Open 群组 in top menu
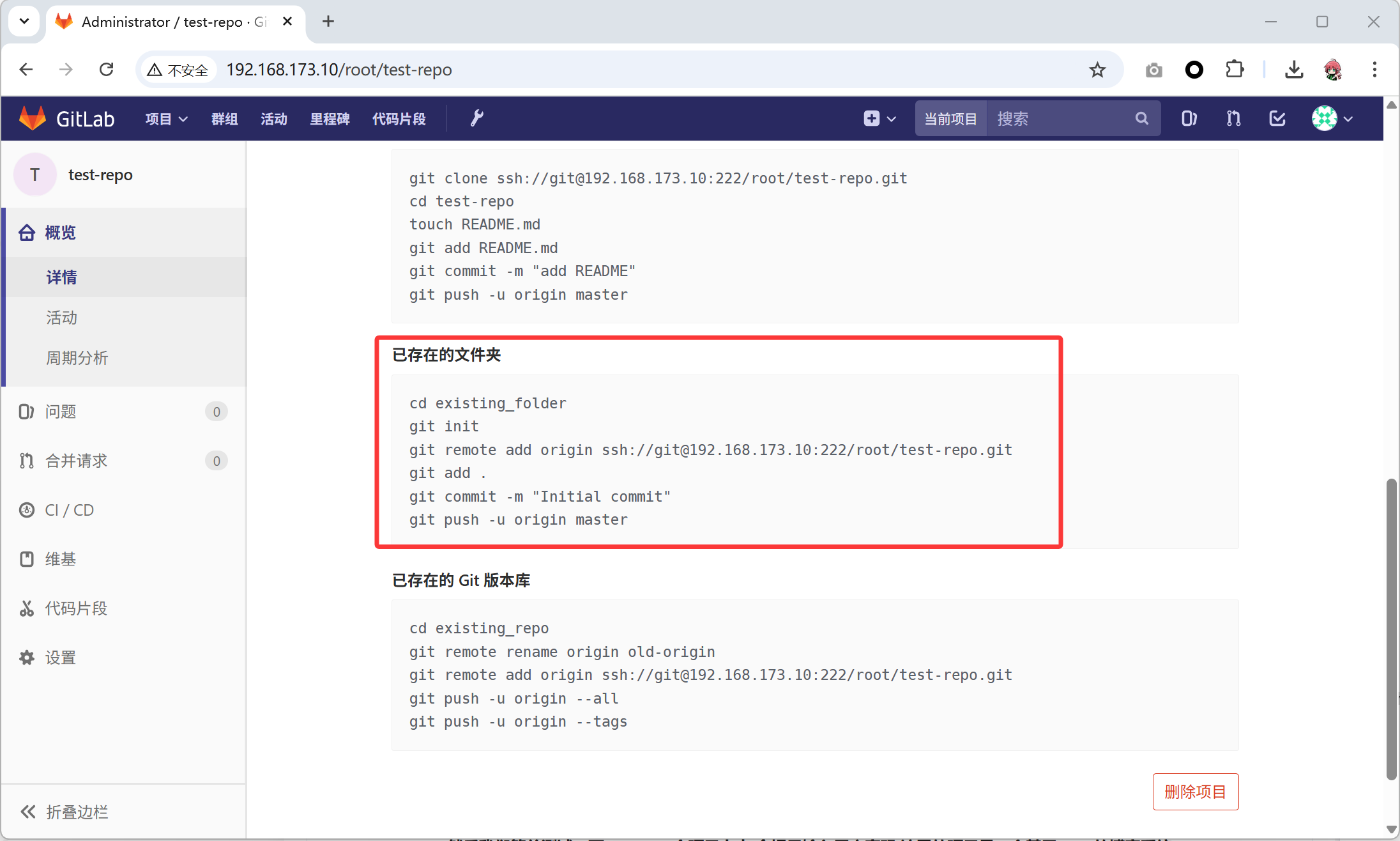Screen dimensions: 1400x841 tap(224, 119)
